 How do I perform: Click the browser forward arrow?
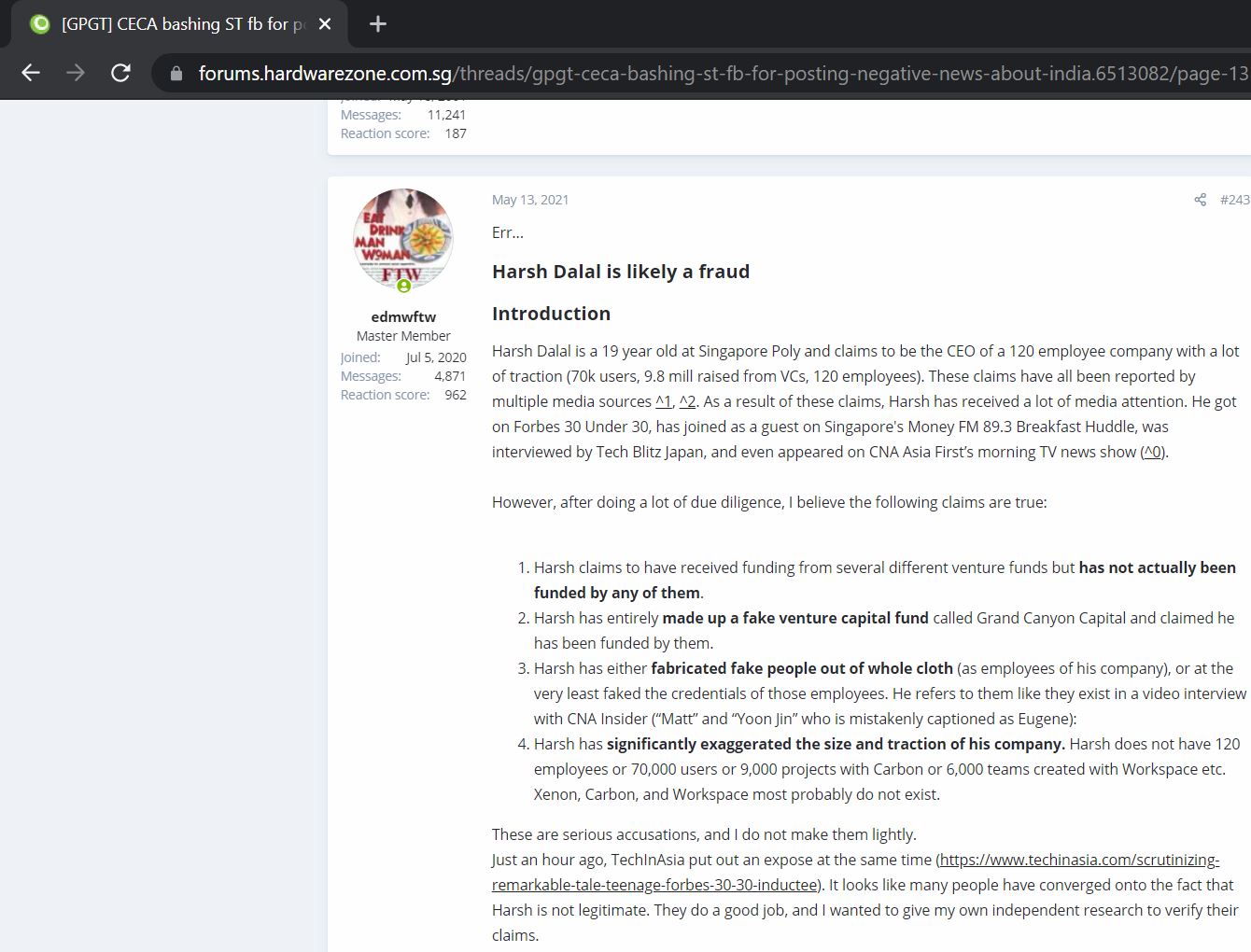pyautogui.click(x=76, y=73)
